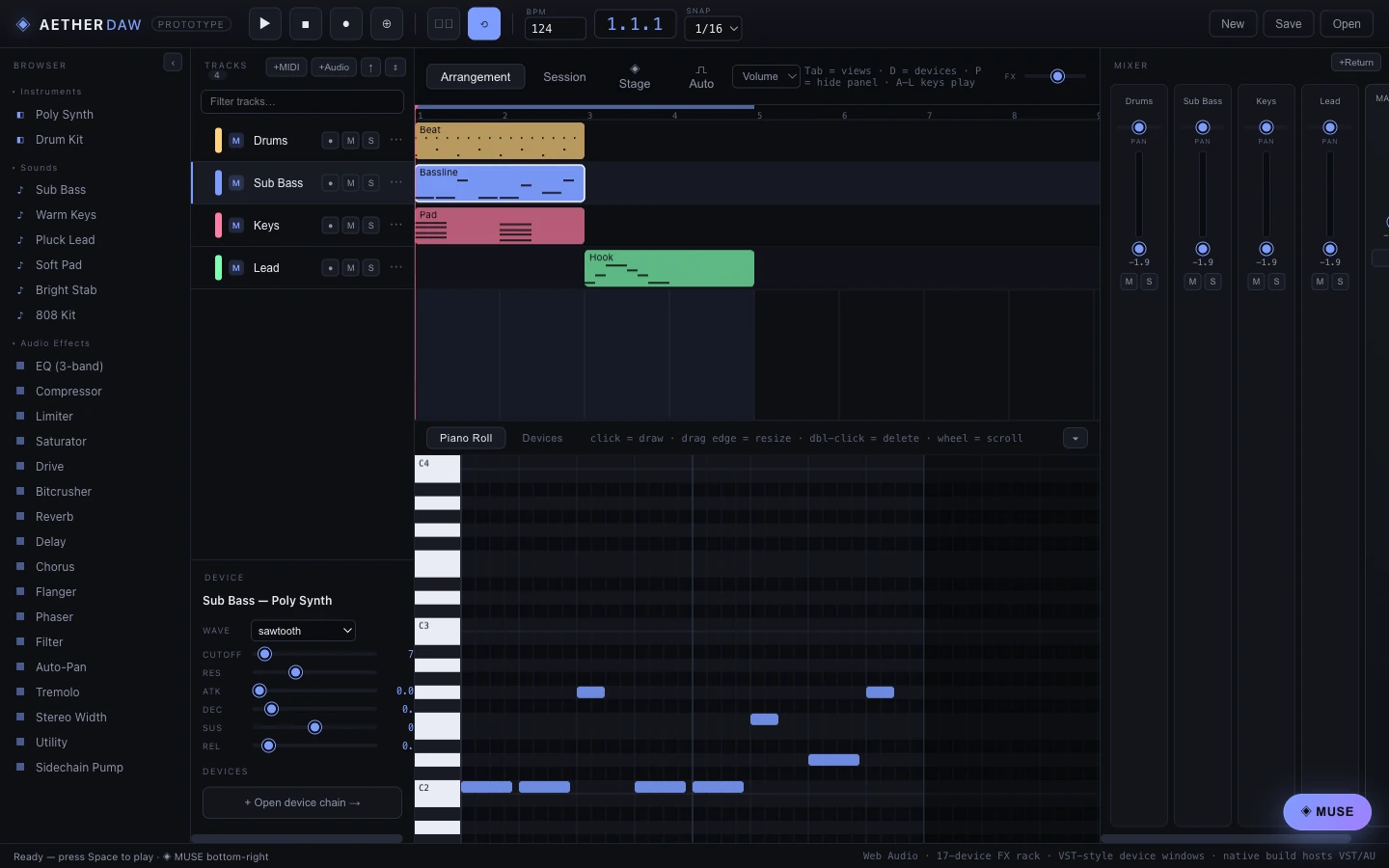The image size is (1389, 868).
Task: Click the metronome crosshair icon button
Action: click(x=387, y=24)
